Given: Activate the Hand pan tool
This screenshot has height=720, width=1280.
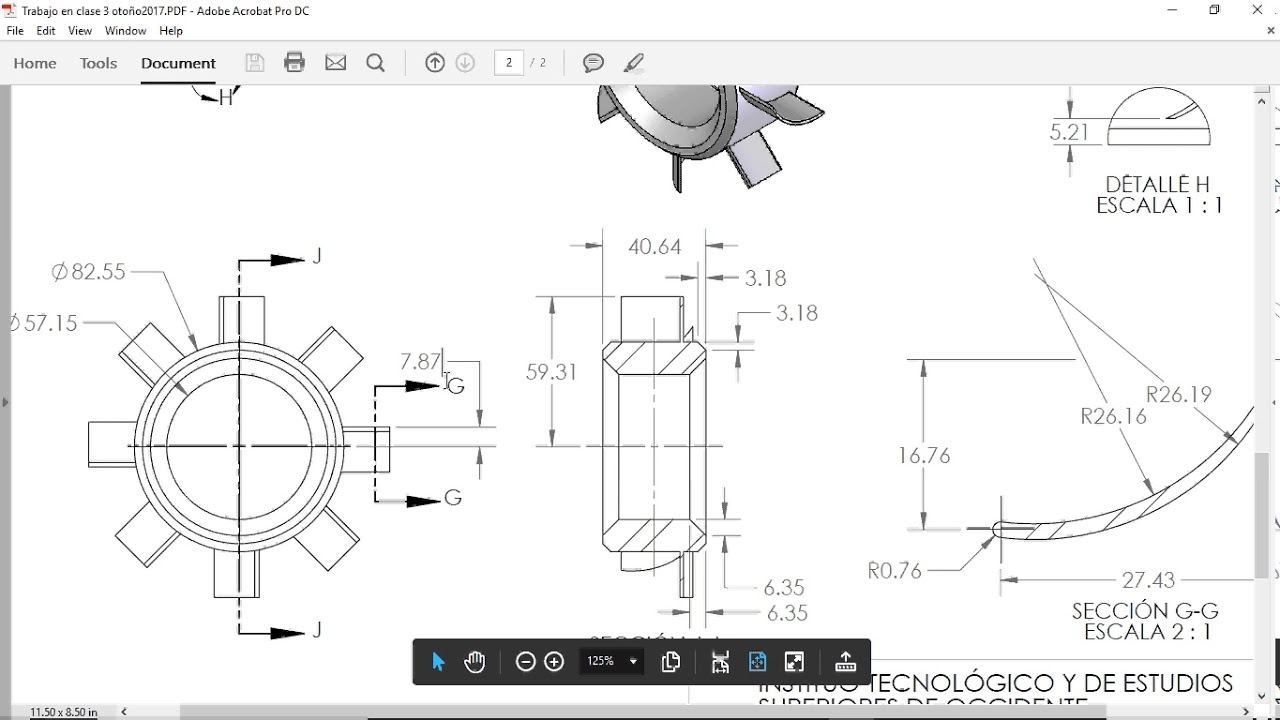Looking at the screenshot, I should coord(475,662).
